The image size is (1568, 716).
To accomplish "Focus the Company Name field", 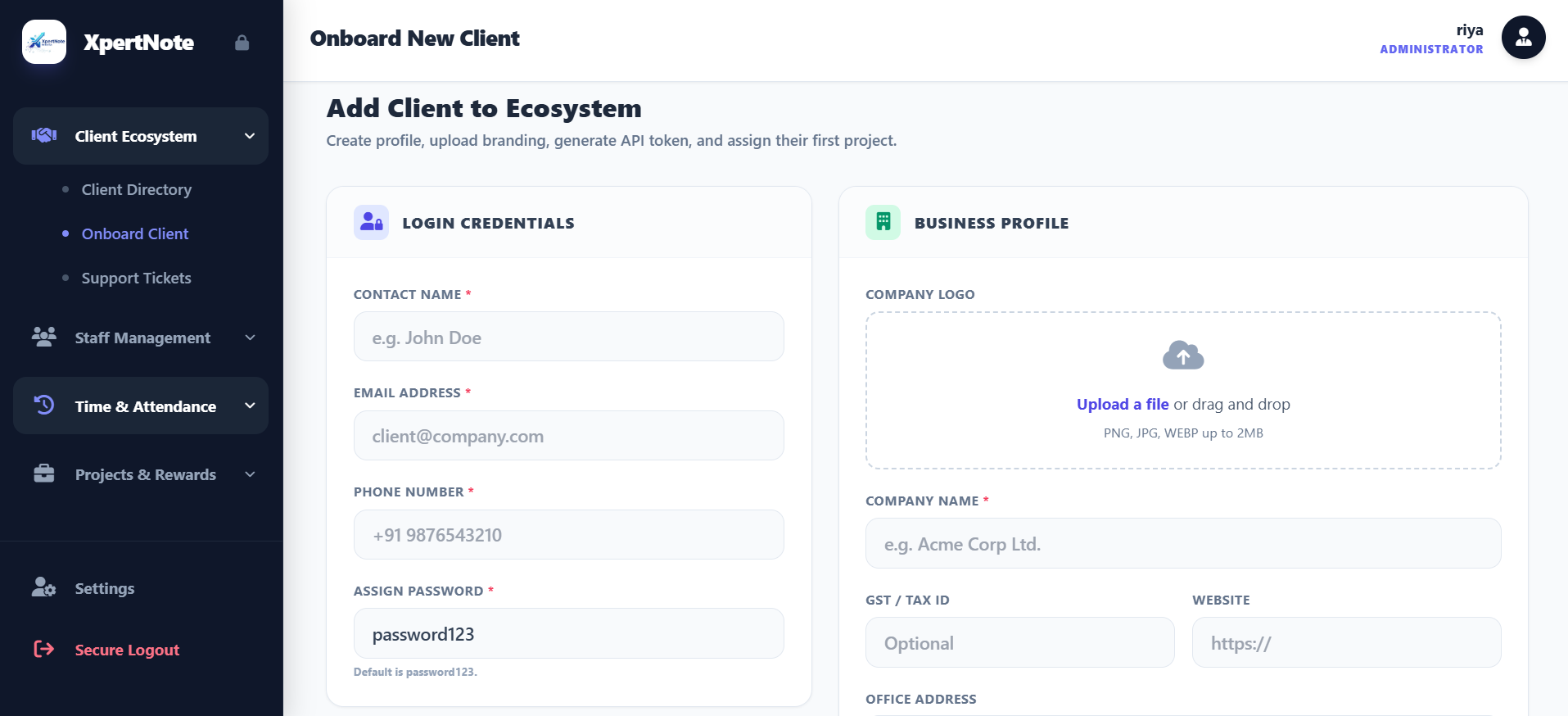I will pyautogui.click(x=1183, y=543).
